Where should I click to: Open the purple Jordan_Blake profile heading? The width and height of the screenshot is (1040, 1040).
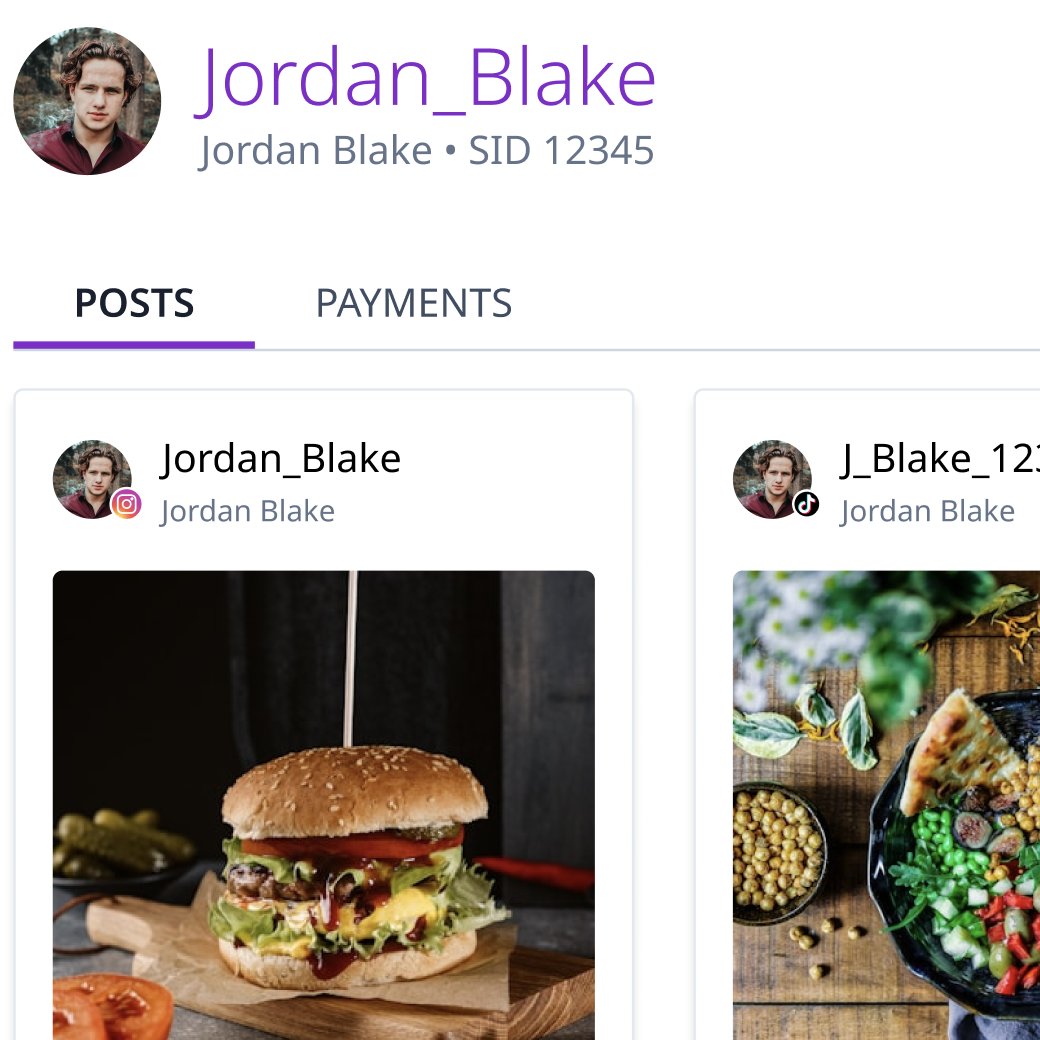(426, 80)
